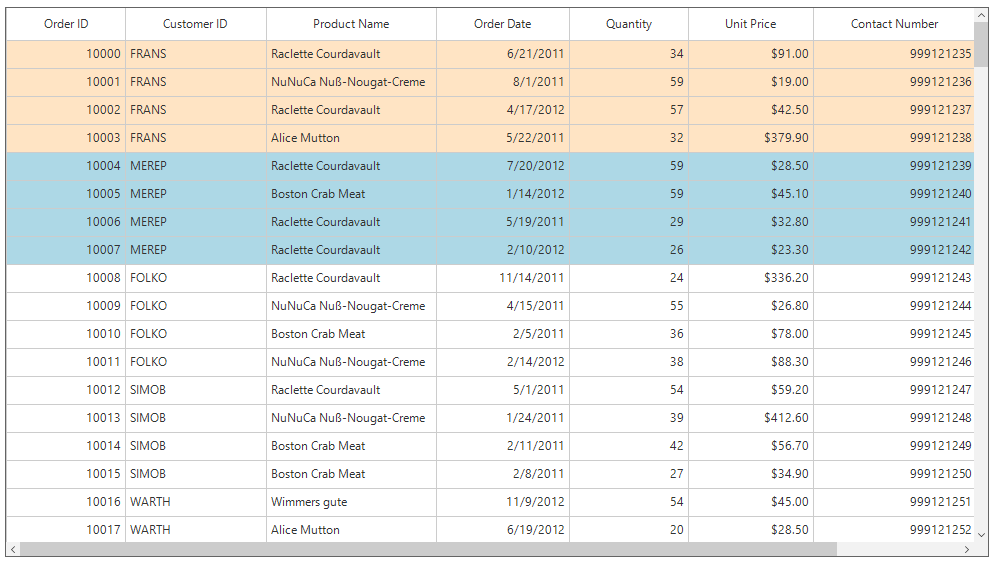The width and height of the screenshot is (993, 562).
Task: Click contact number 999121249
Action: coord(894,446)
